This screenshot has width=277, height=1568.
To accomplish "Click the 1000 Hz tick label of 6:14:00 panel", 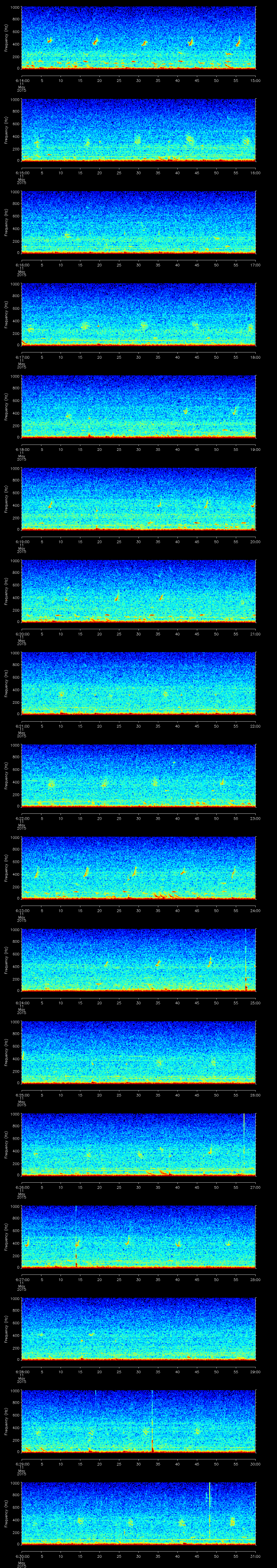I will [15, 7].
